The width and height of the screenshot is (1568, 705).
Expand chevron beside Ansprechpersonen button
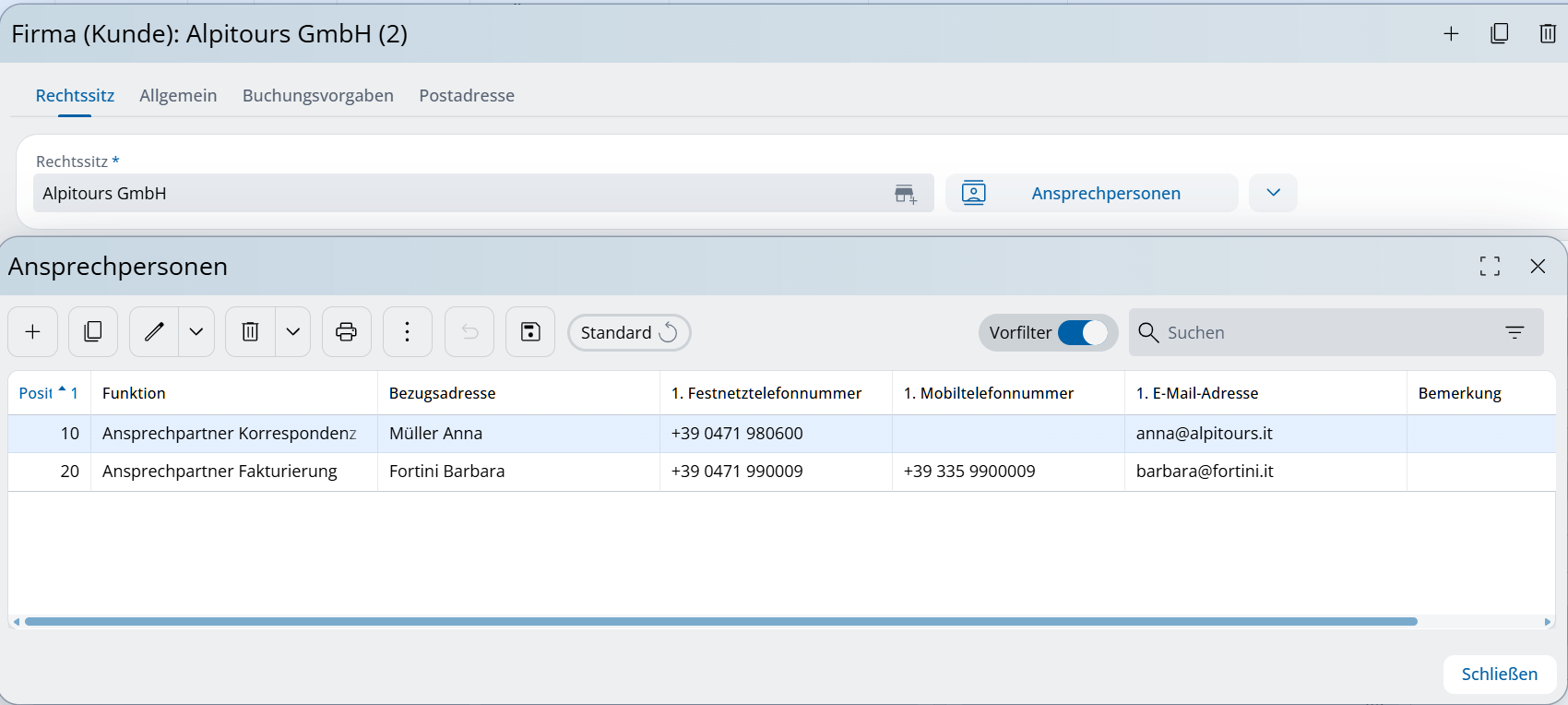click(1273, 193)
